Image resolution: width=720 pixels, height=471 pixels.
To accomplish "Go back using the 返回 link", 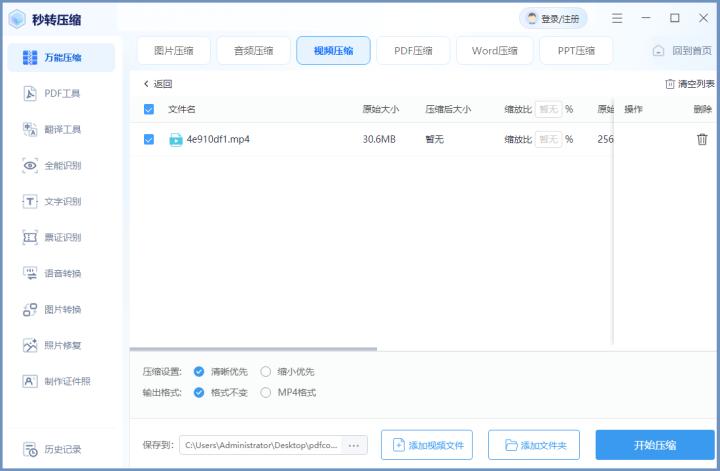I will tap(158, 84).
